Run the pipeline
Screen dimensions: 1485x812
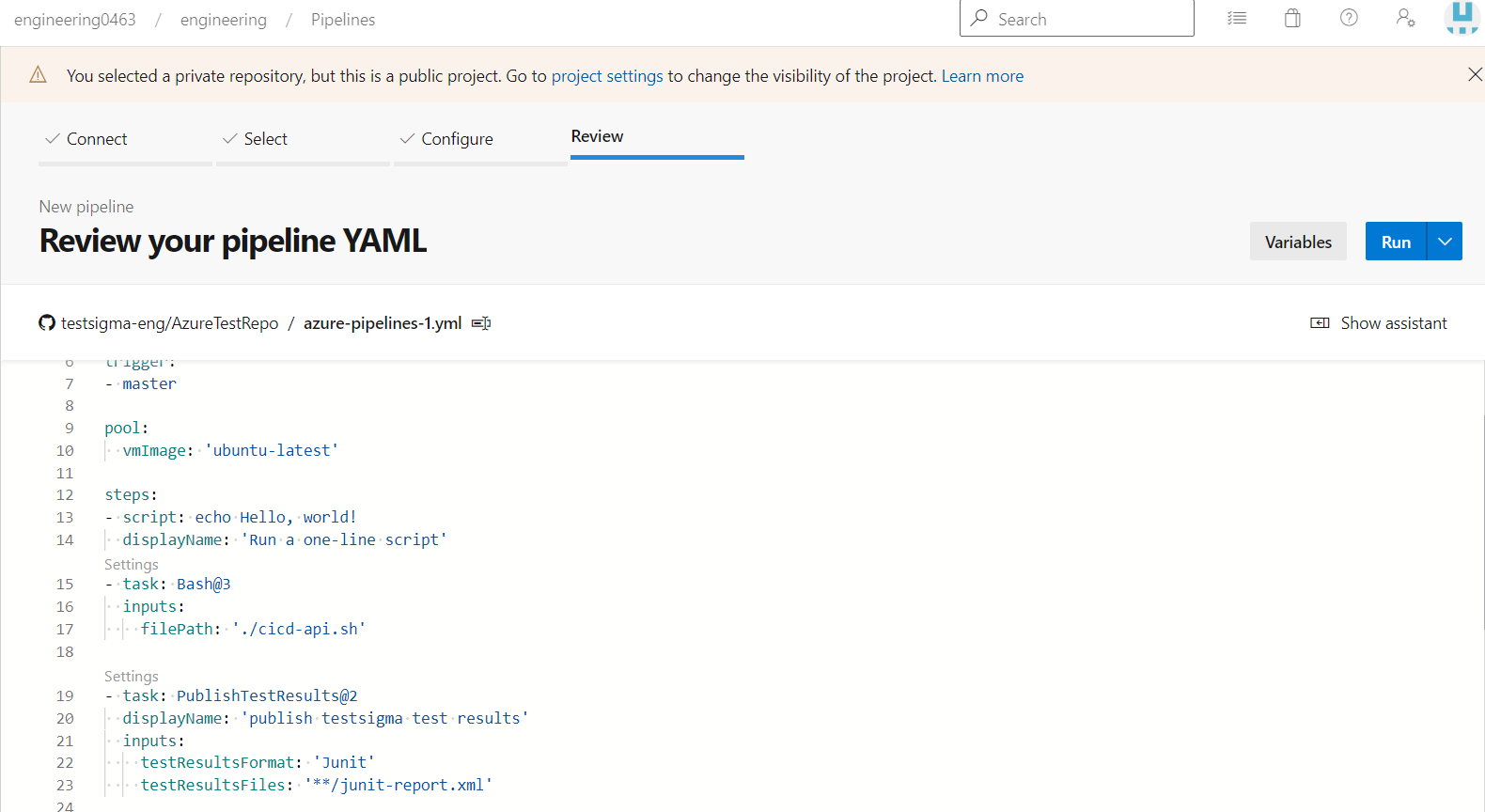click(1396, 242)
